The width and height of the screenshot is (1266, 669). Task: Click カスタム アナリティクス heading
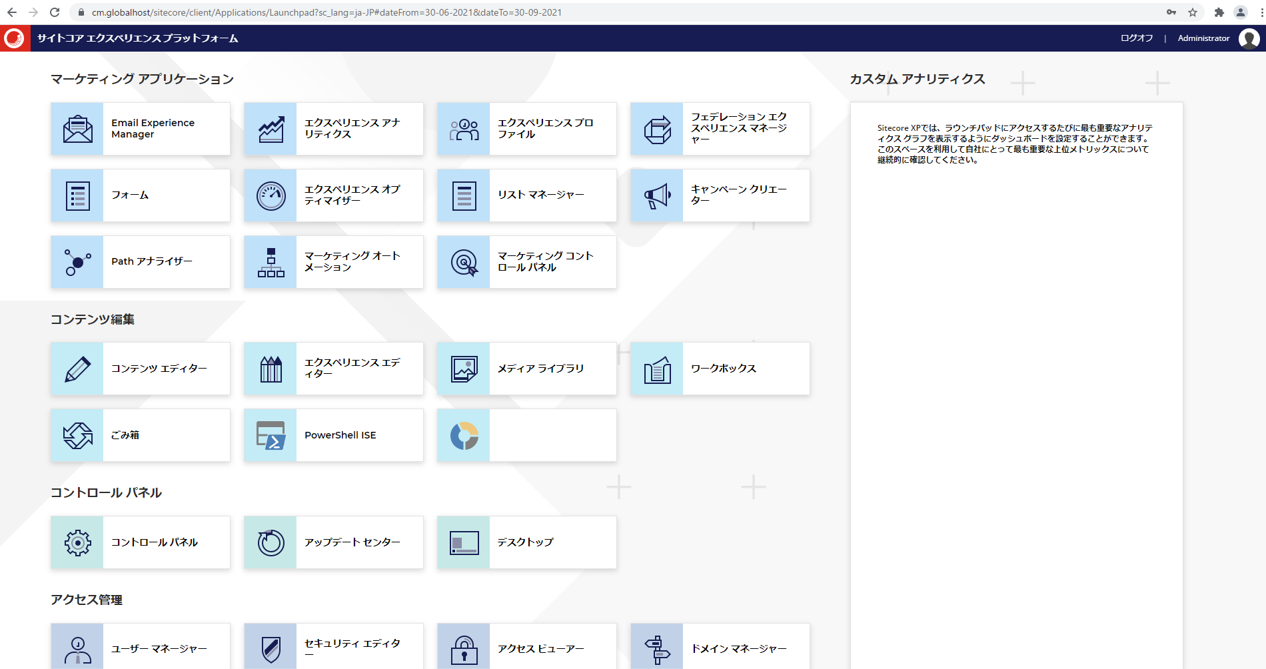pyautogui.click(x=917, y=79)
